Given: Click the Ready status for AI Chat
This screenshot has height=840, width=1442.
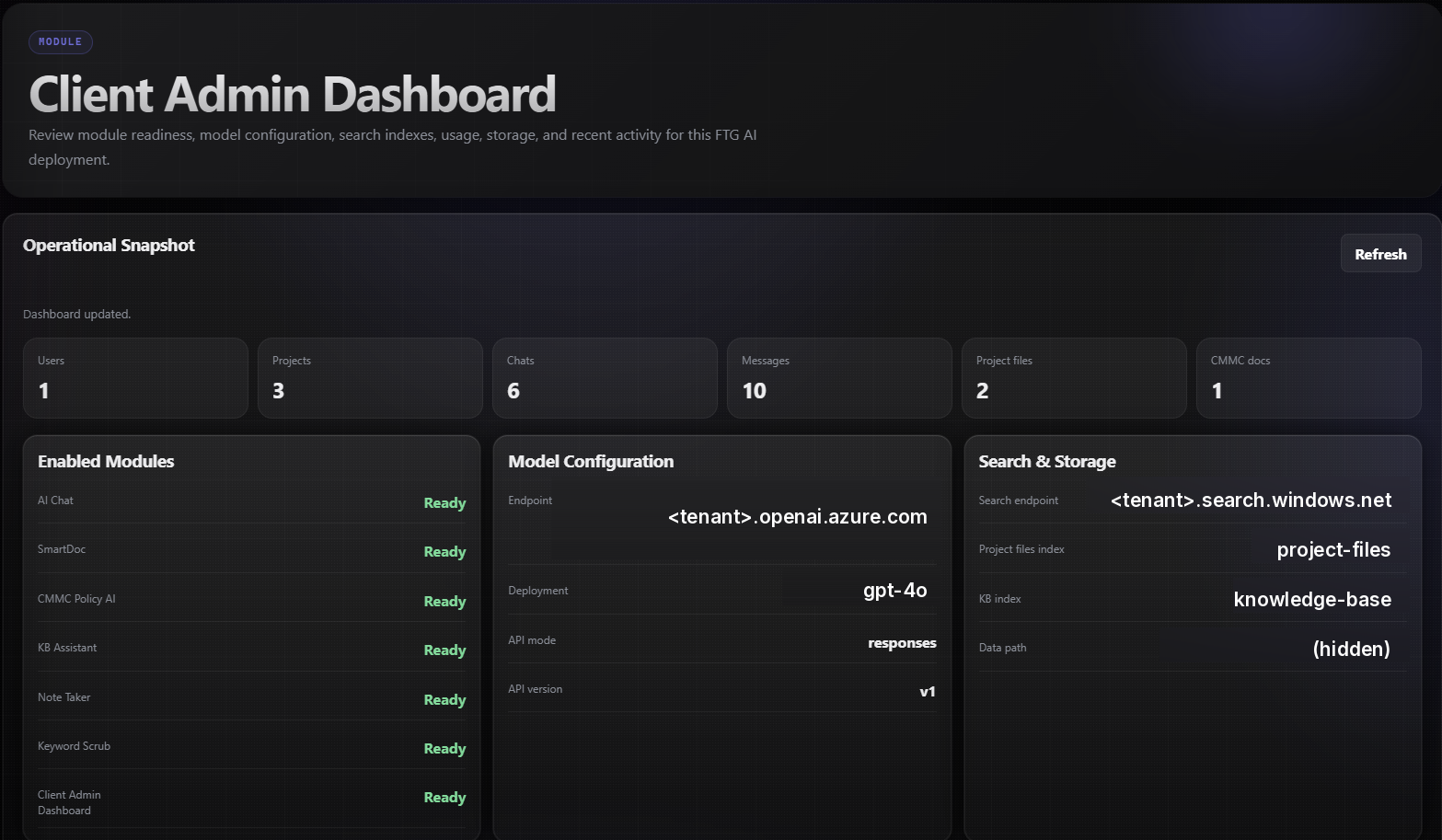Looking at the screenshot, I should point(444,503).
